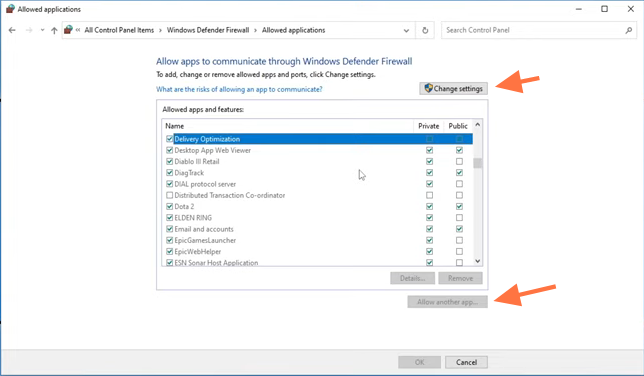Viewport: 644px width, 376px height.
Task: Select the ESN Sonar Host Application row
Action: 318,262
